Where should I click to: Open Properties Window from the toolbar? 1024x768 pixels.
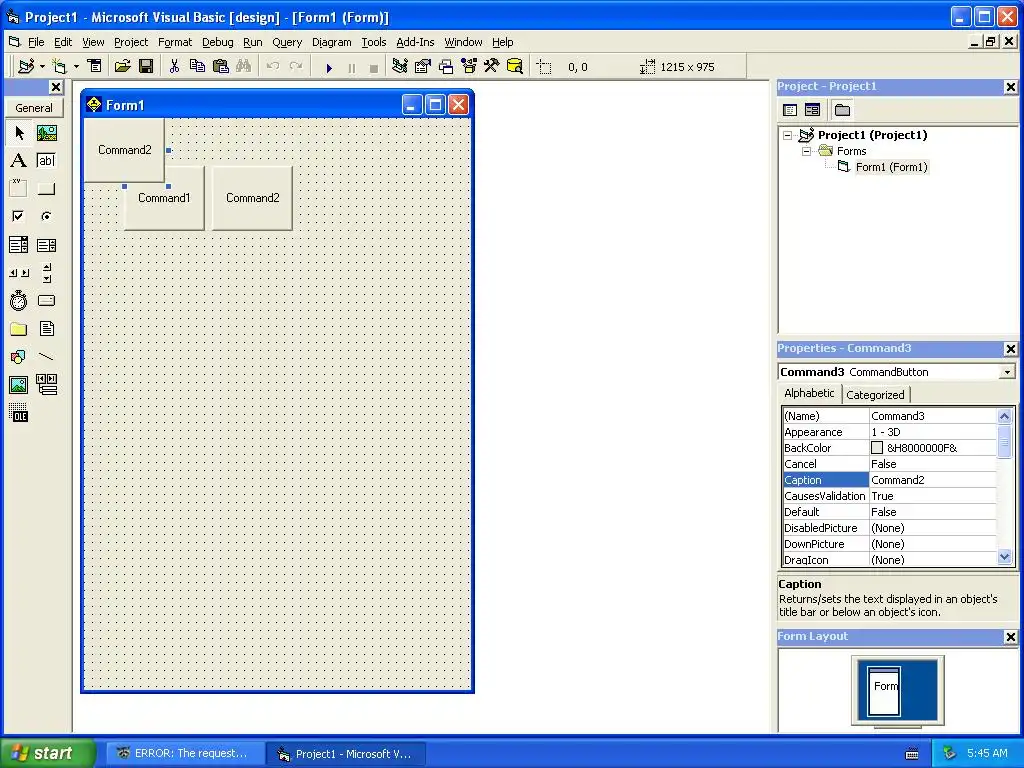coord(423,67)
